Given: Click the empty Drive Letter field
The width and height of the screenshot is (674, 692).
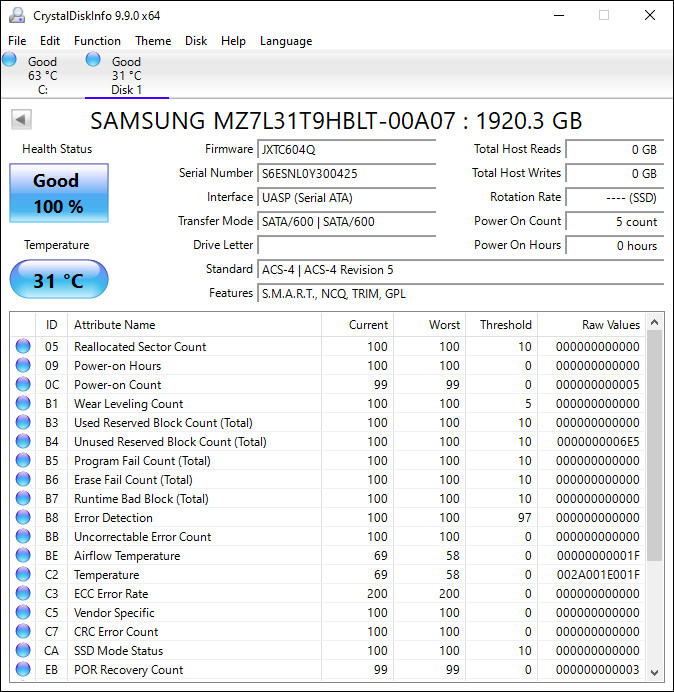Looking at the screenshot, I should [346, 245].
